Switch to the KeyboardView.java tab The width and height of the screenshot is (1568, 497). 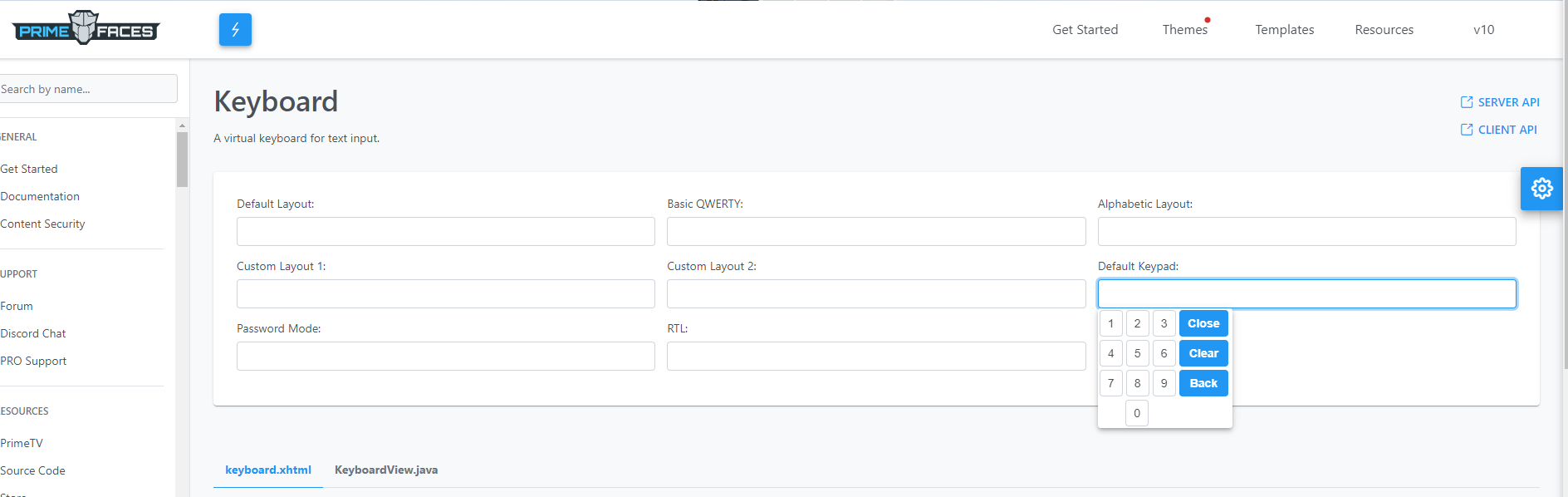click(x=386, y=470)
